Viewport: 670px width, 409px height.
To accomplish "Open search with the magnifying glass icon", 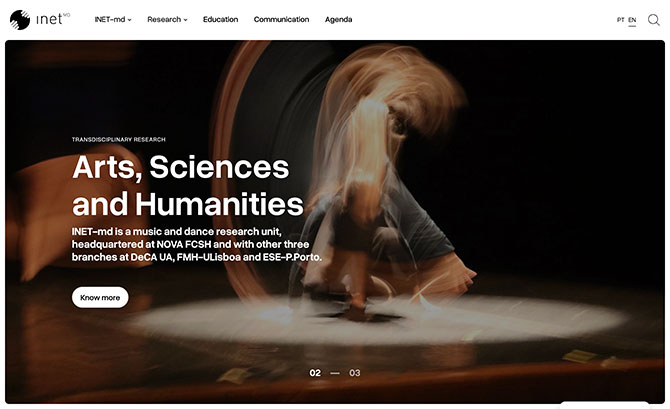I will [x=653, y=20].
